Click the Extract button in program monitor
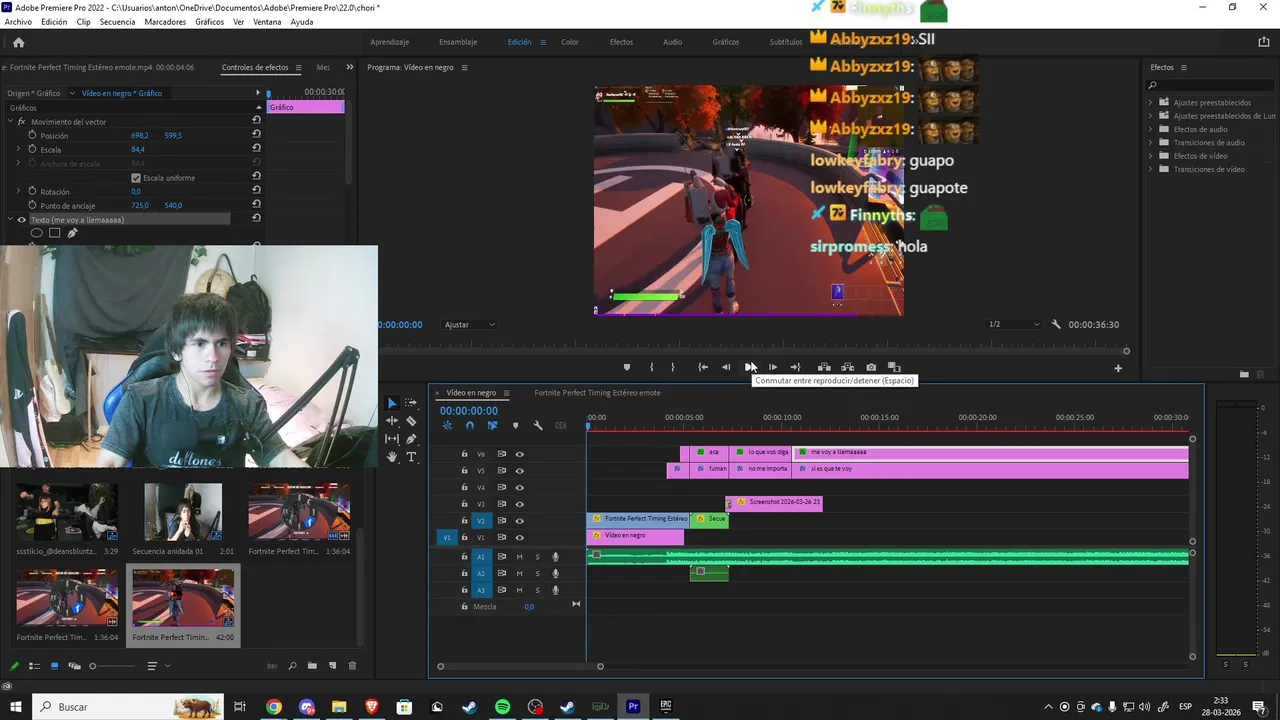1280x720 pixels. [847, 367]
